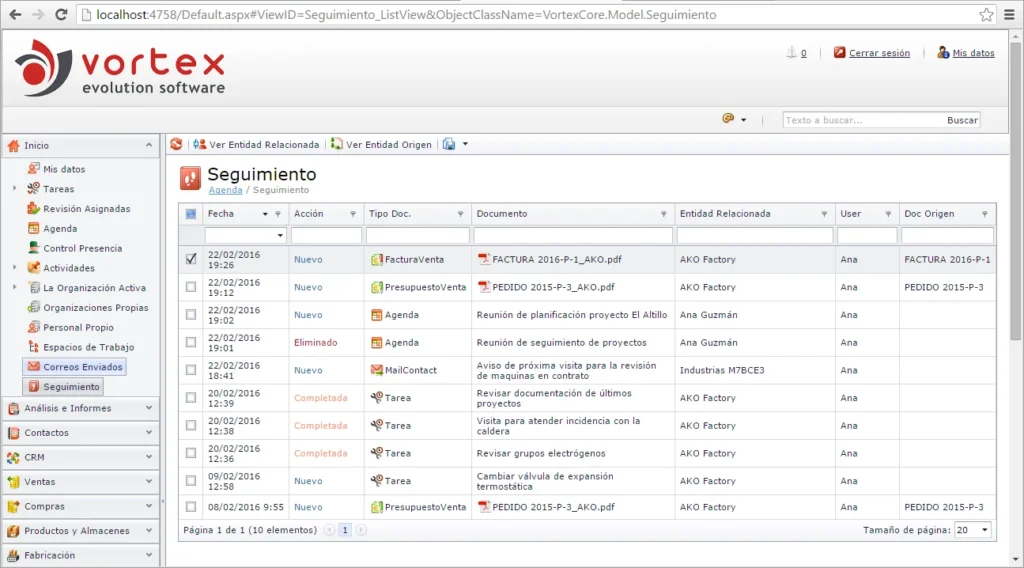Click the Cerrar sesión link
Viewport: 1024px width, 568px height.
(879, 53)
